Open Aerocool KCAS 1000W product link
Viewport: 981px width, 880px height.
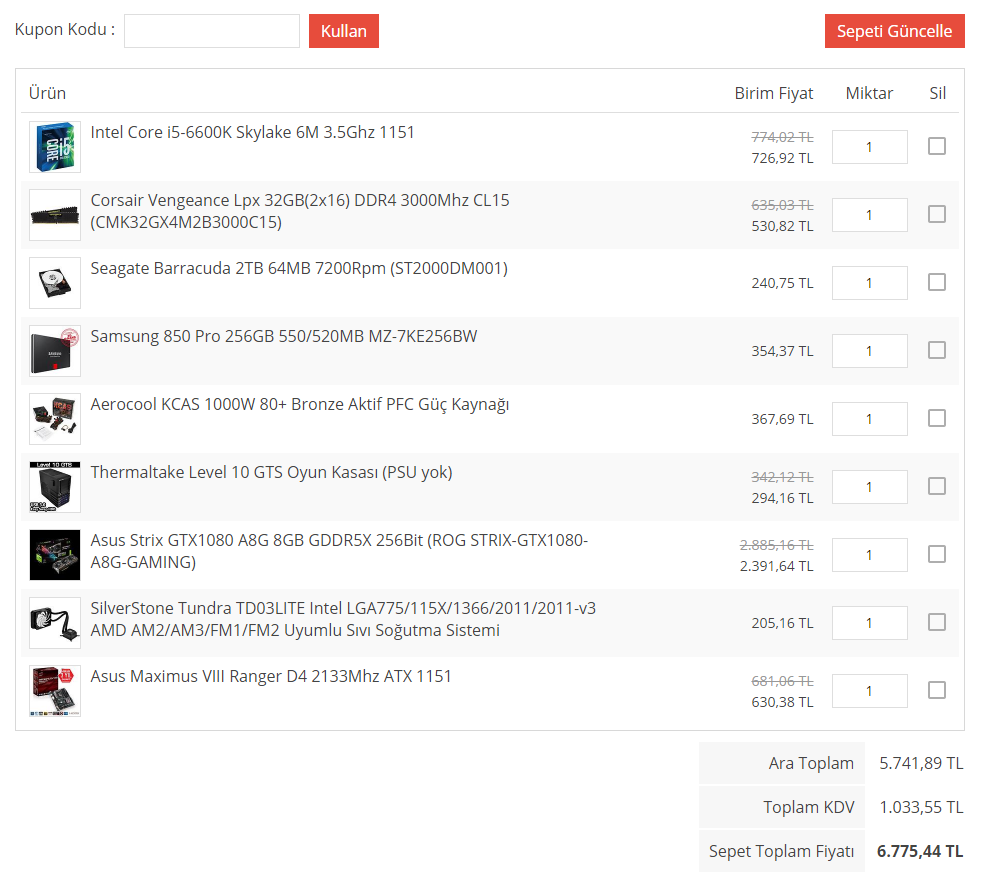tap(300, 405)
